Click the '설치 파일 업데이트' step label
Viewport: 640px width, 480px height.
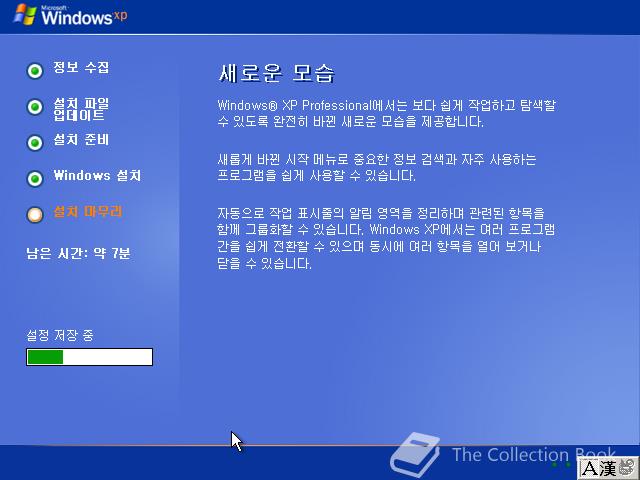(81, 109)
